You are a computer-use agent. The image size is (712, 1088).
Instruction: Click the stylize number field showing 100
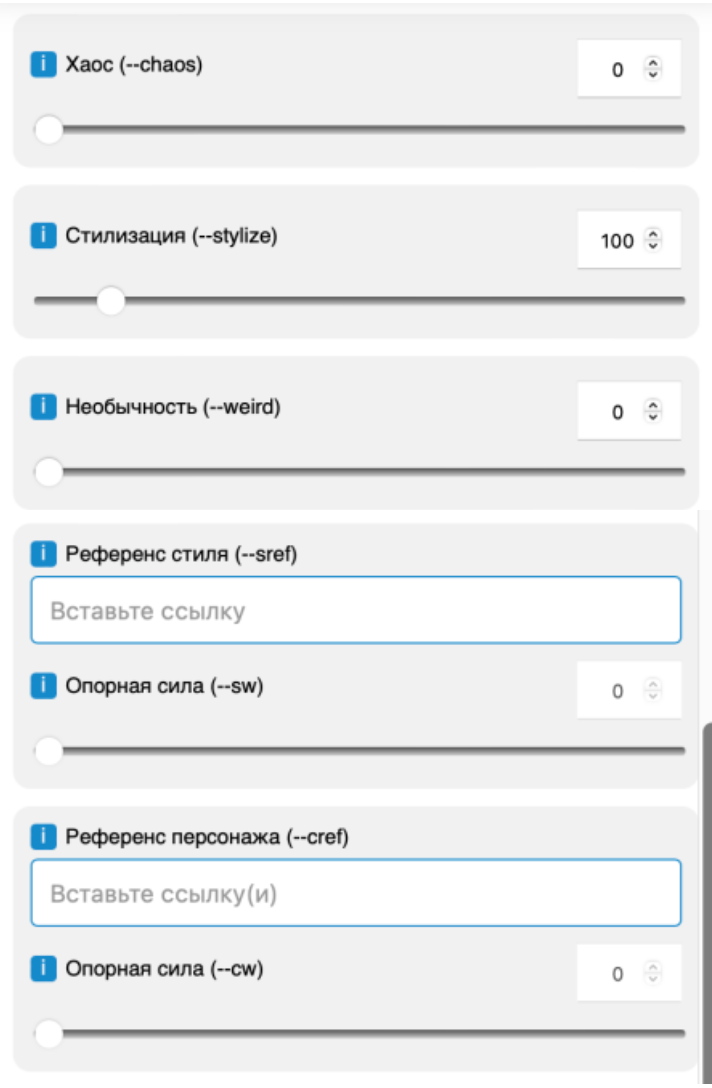[x=616, y=241]
